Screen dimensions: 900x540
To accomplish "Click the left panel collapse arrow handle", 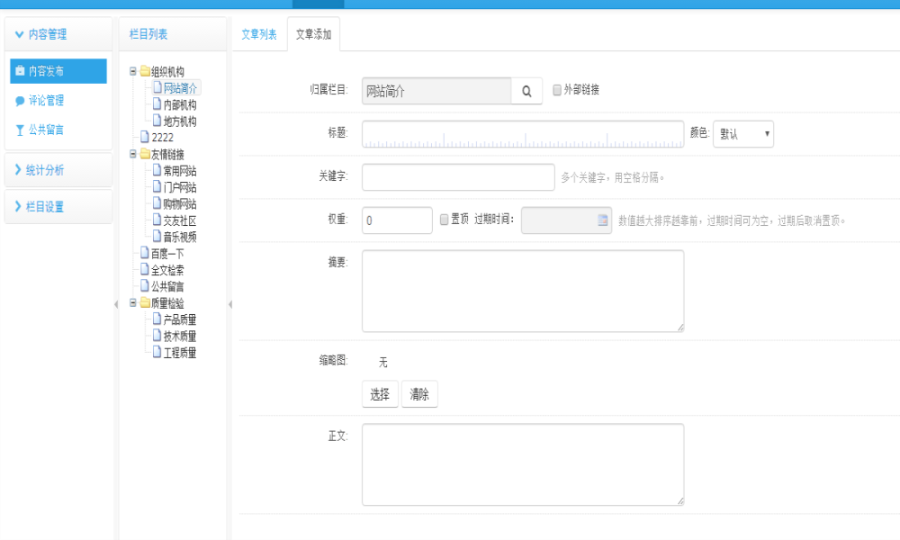I will point(116,305).
